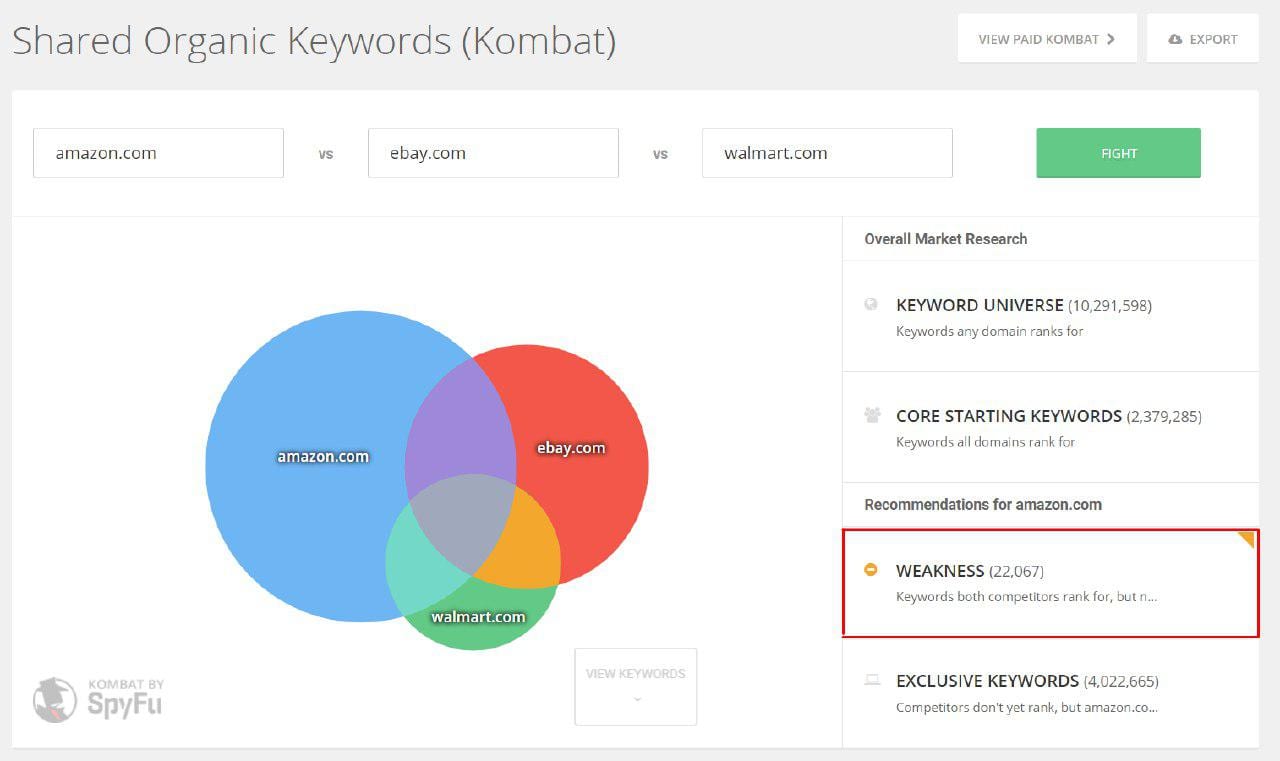Click the amazon.com label in diagram

[323, 456]
